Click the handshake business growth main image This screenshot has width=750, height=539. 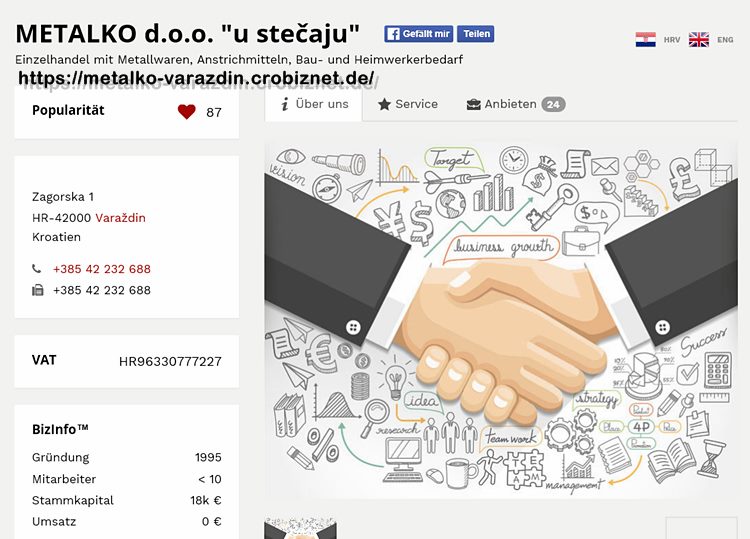pyautogui.click(x=501, y=319)
